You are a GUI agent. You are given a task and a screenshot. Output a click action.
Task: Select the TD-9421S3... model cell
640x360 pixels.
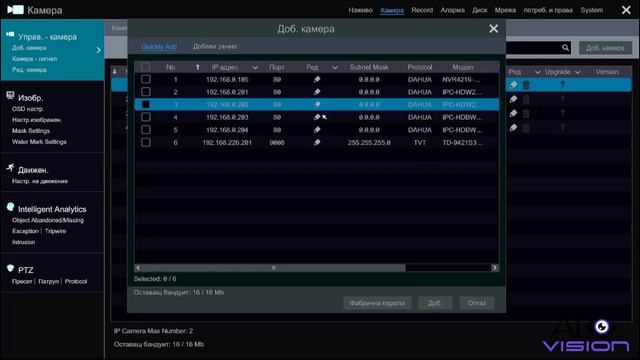(462, 143)
